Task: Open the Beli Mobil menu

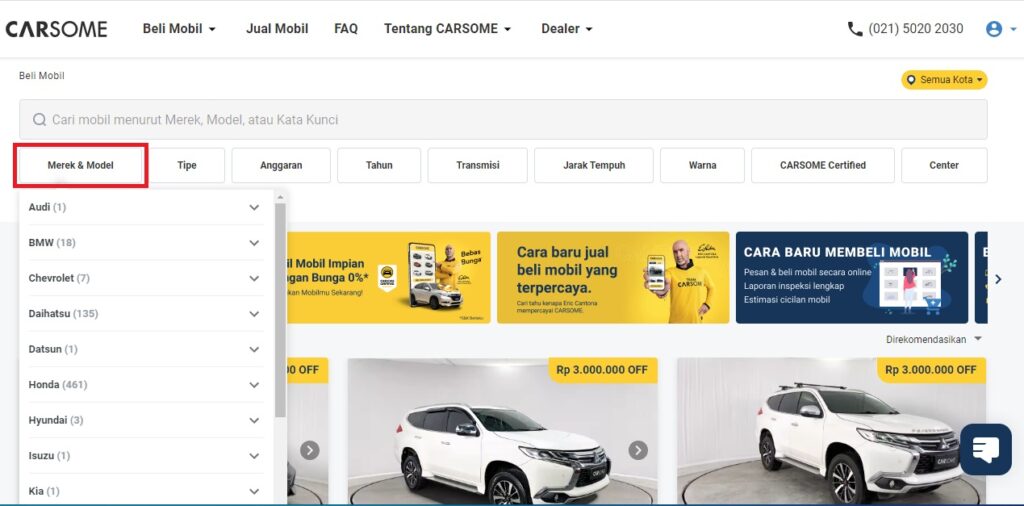Action: pos(179,29)
